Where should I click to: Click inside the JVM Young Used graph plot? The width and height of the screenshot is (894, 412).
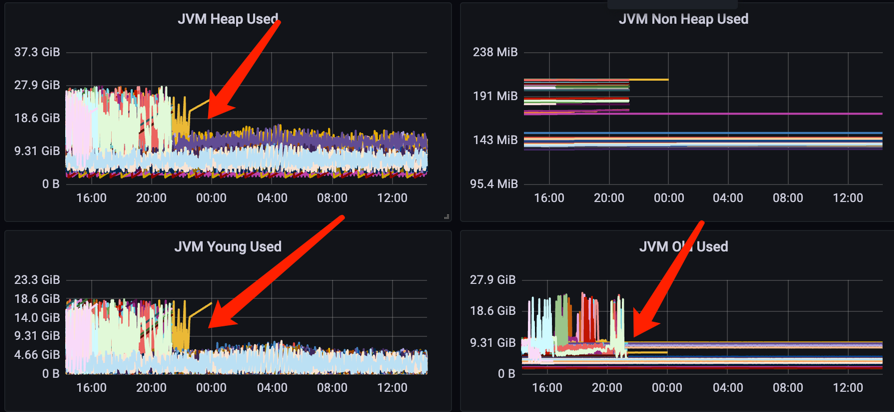[x=246, y=327]
